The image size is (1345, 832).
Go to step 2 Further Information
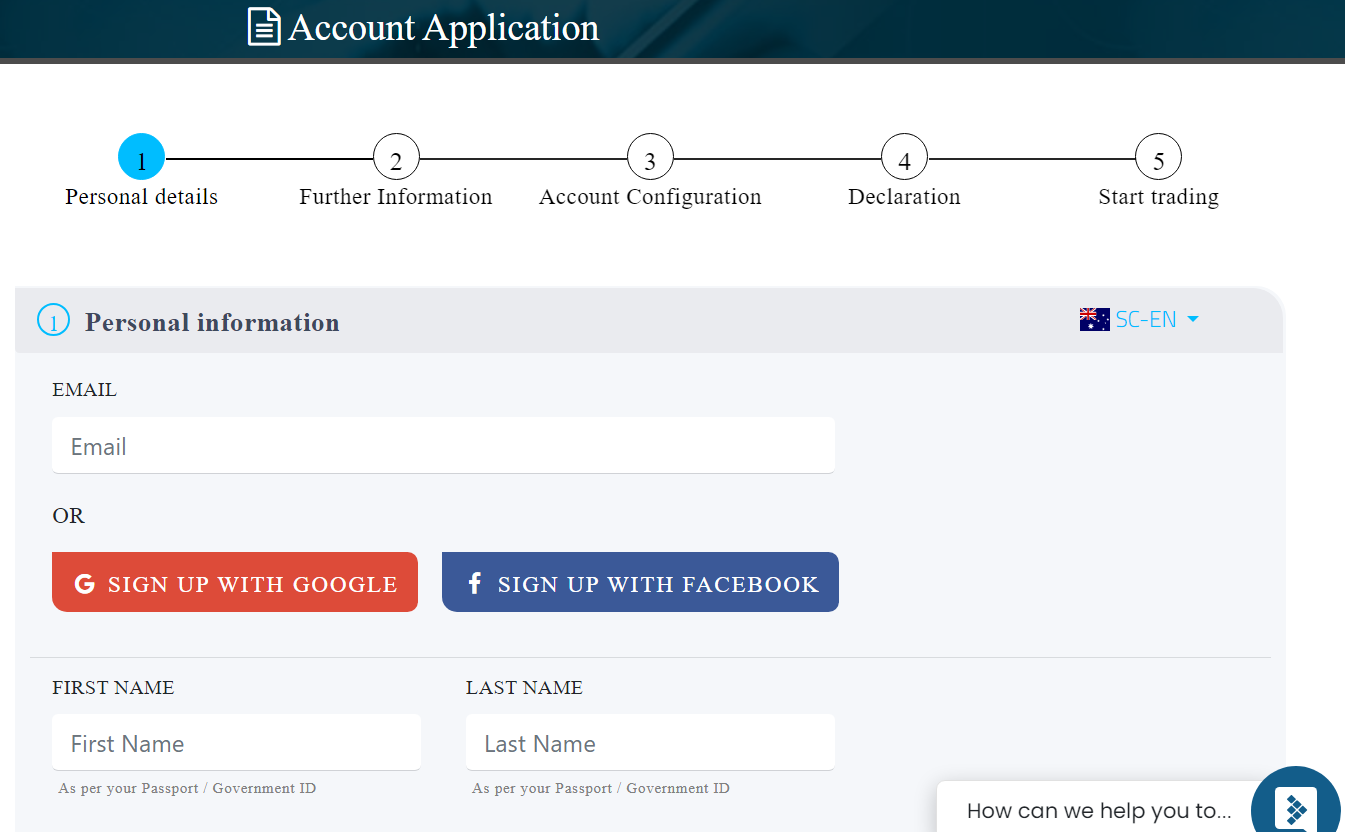(396, 158)
